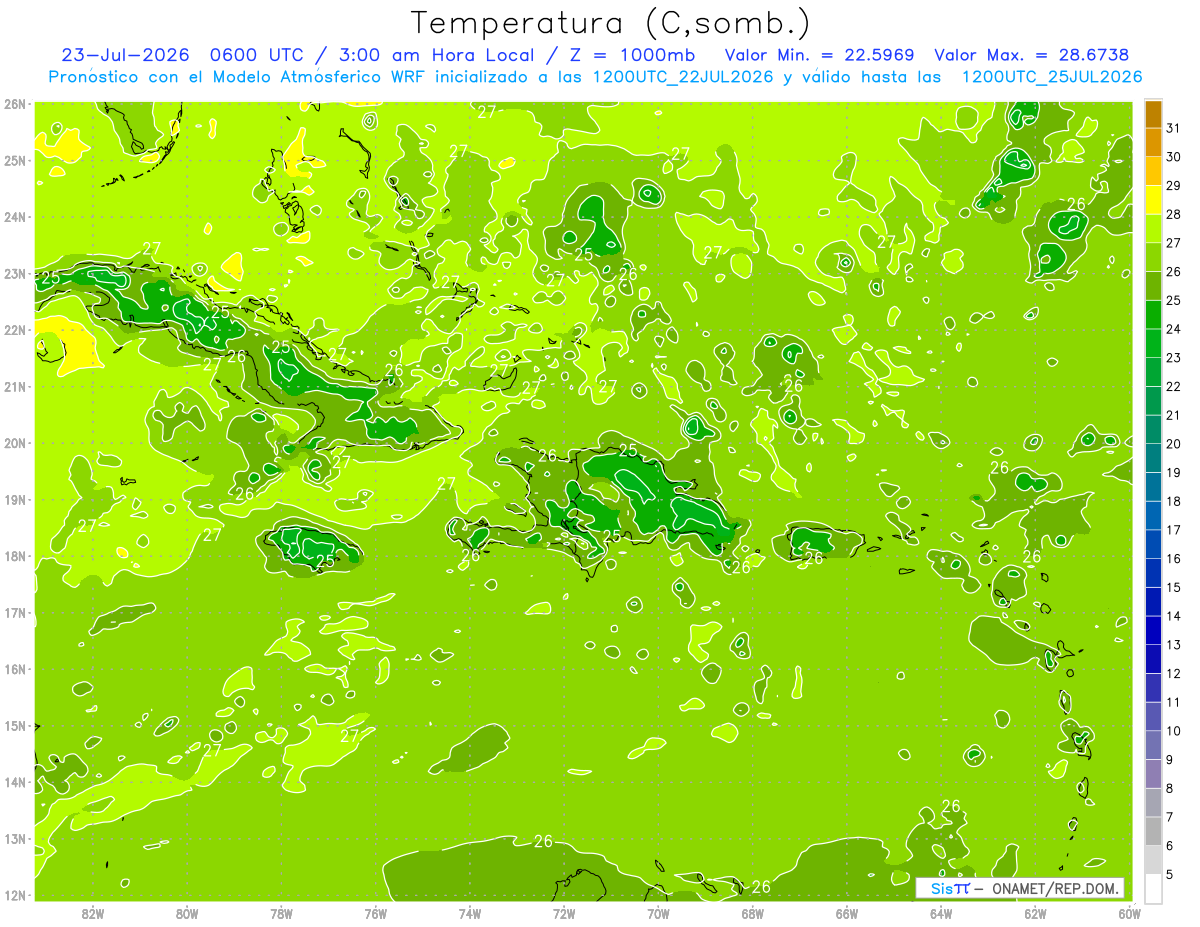Click the color scale label "9"
This screenshot has height=927, width=1200.
[x=1171, y=760]
